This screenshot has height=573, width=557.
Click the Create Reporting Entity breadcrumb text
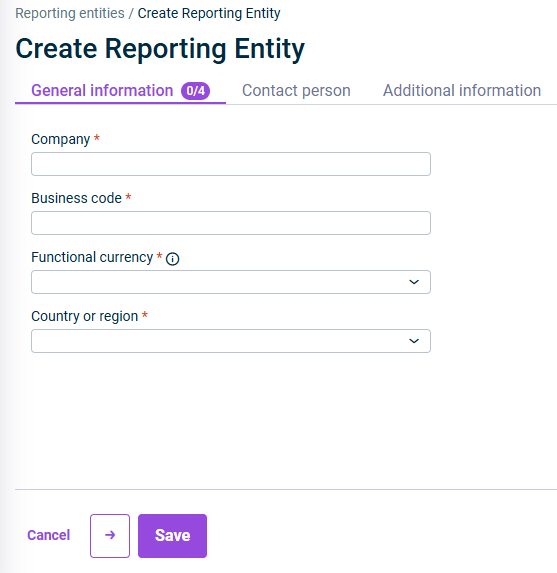(x=209, y=13)
